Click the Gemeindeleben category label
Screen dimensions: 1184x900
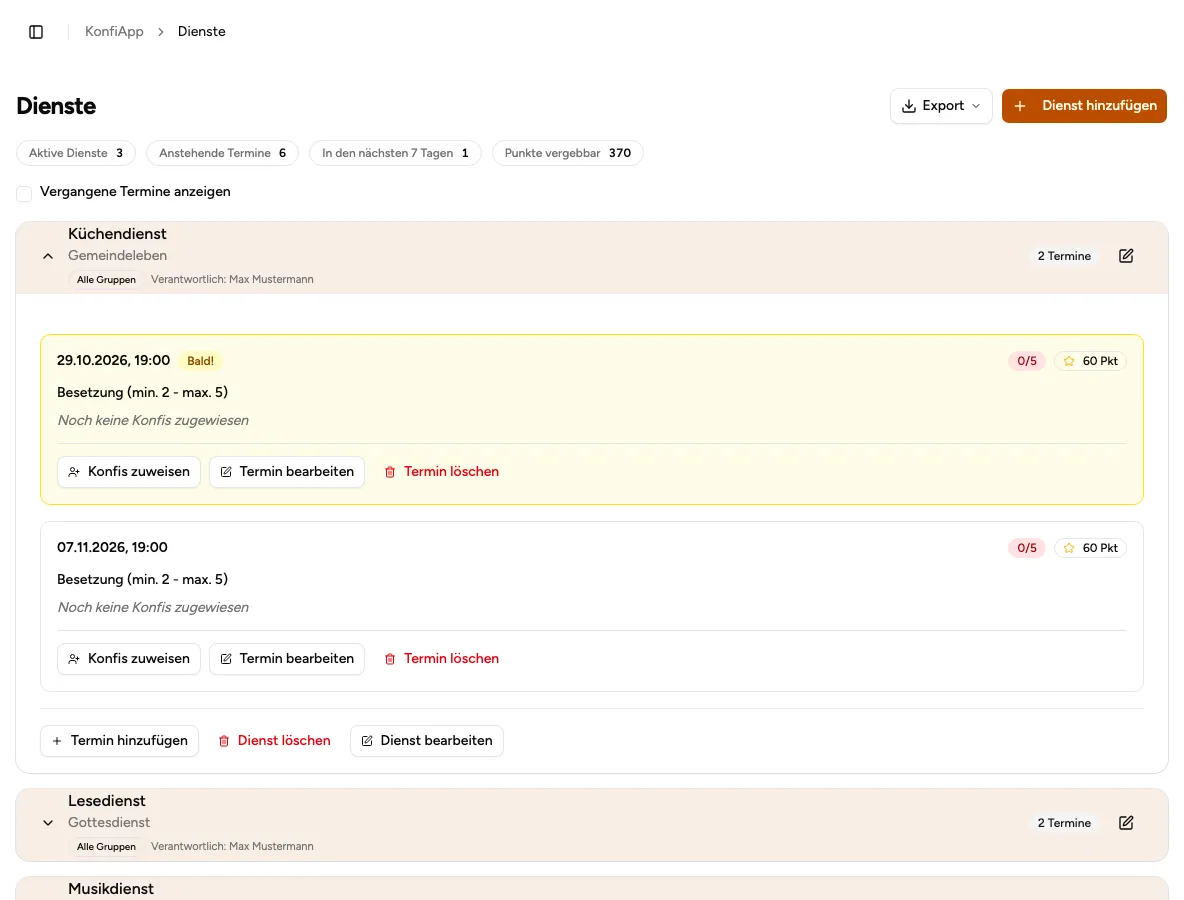point(117,255)
